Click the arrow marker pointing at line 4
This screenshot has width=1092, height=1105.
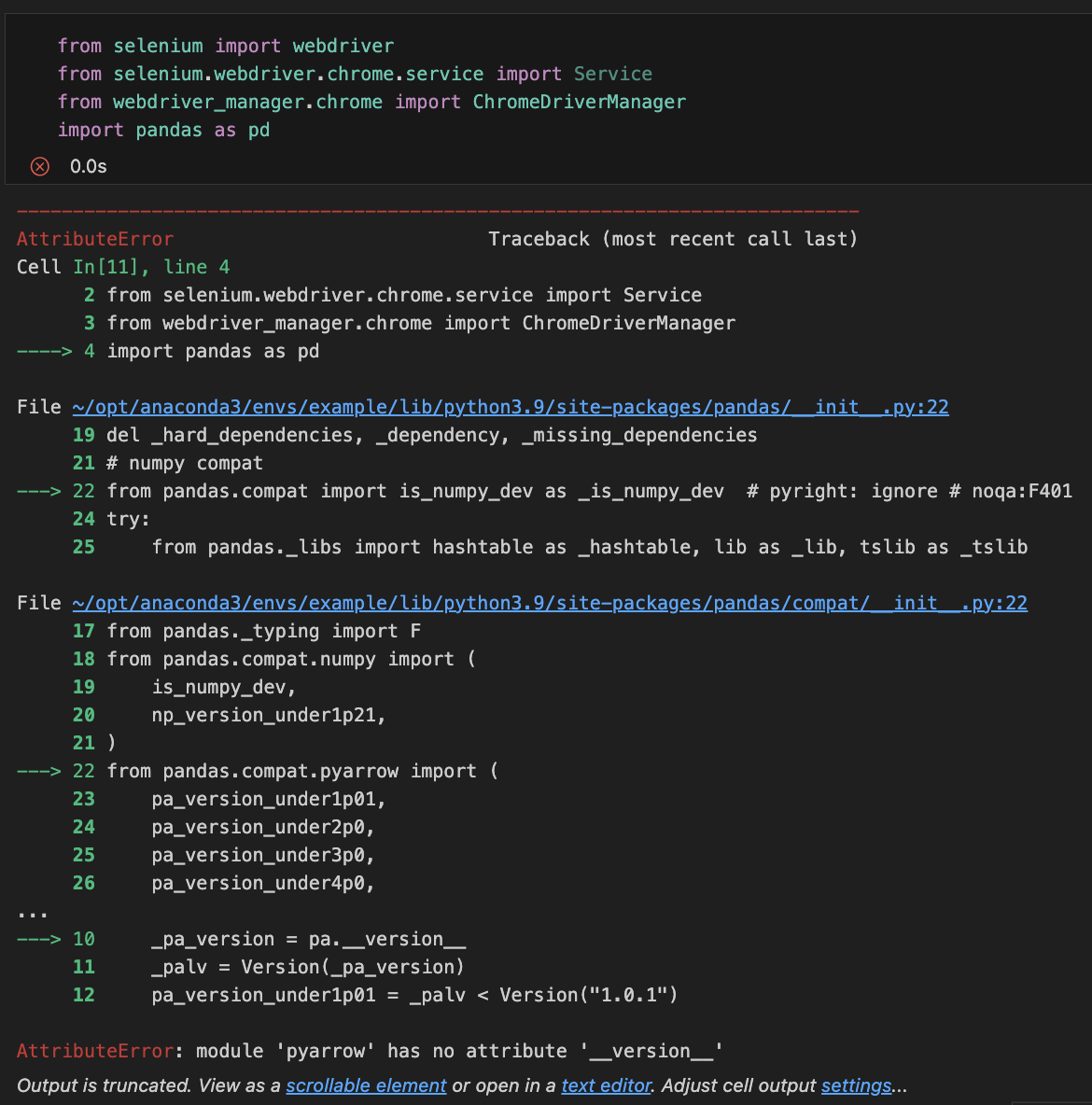(44, 351)
